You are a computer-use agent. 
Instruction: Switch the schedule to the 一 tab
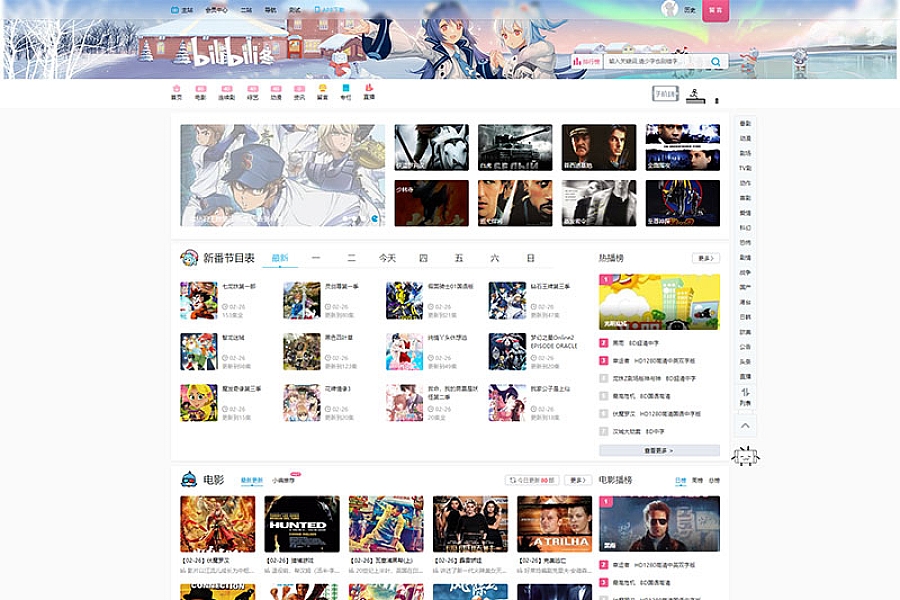[x=316, y=258]
